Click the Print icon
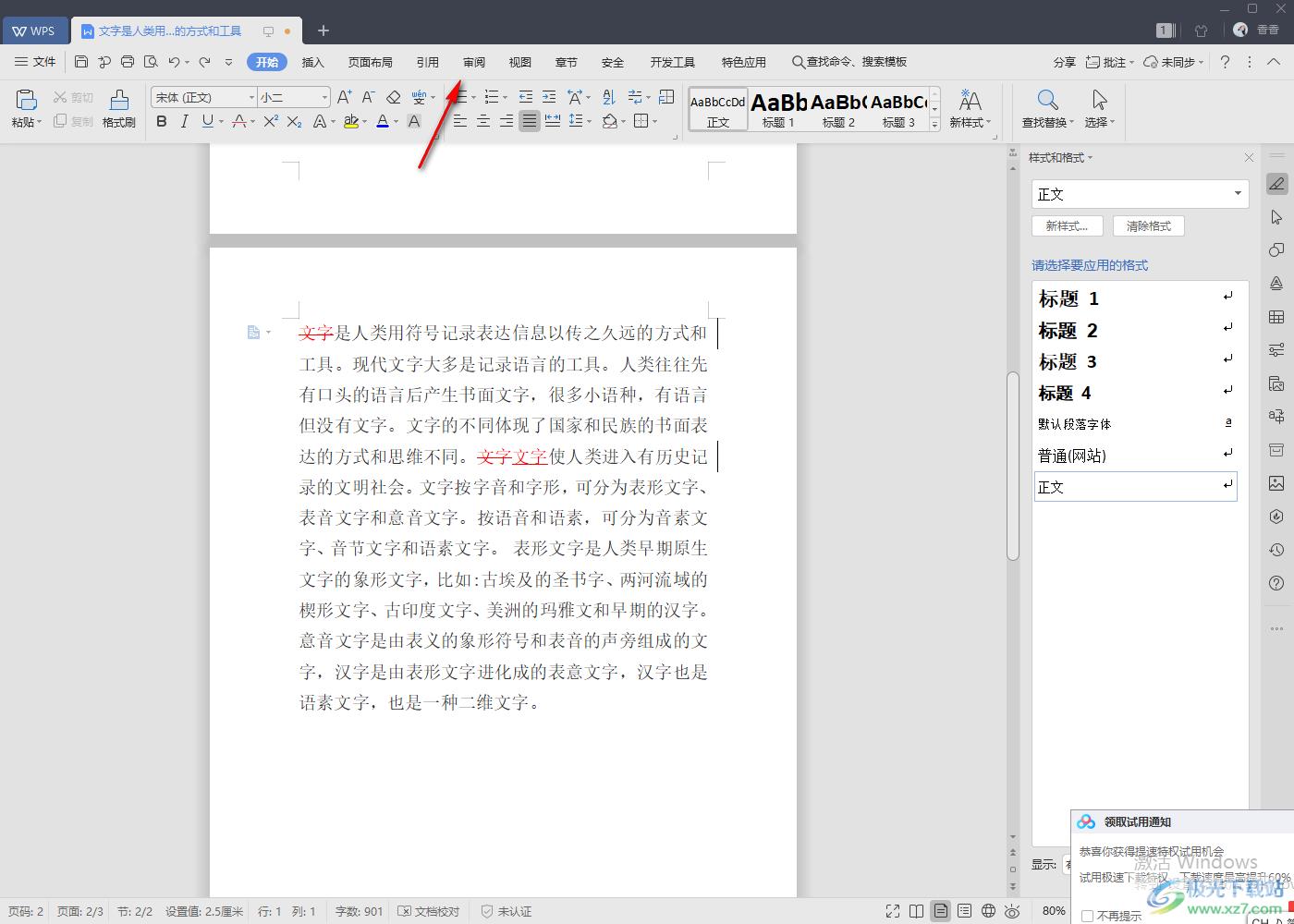This screenshot has width=1294, height=924. click(x=128, y=62)
